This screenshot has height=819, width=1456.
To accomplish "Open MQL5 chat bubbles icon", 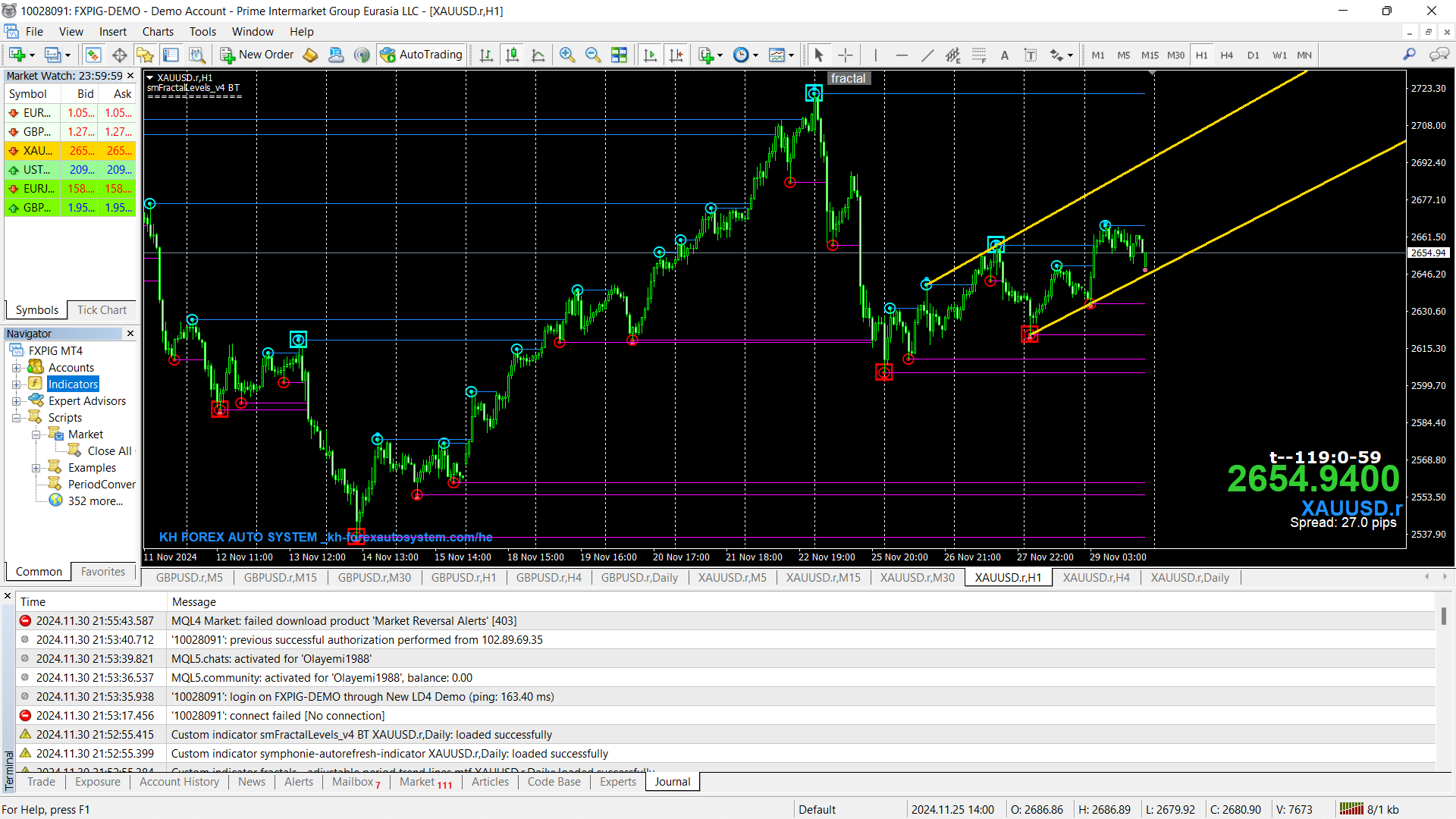I will click(x=1439, y=55).
